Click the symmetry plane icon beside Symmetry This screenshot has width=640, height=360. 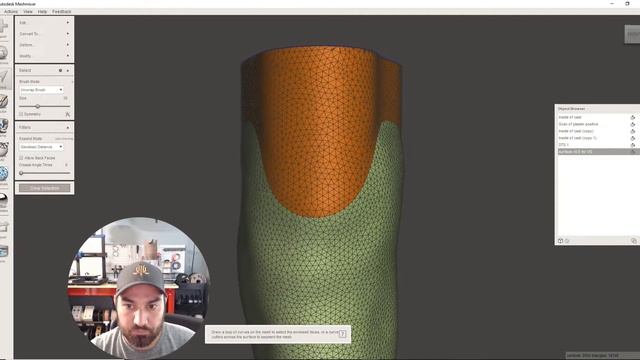click(68, 114)
